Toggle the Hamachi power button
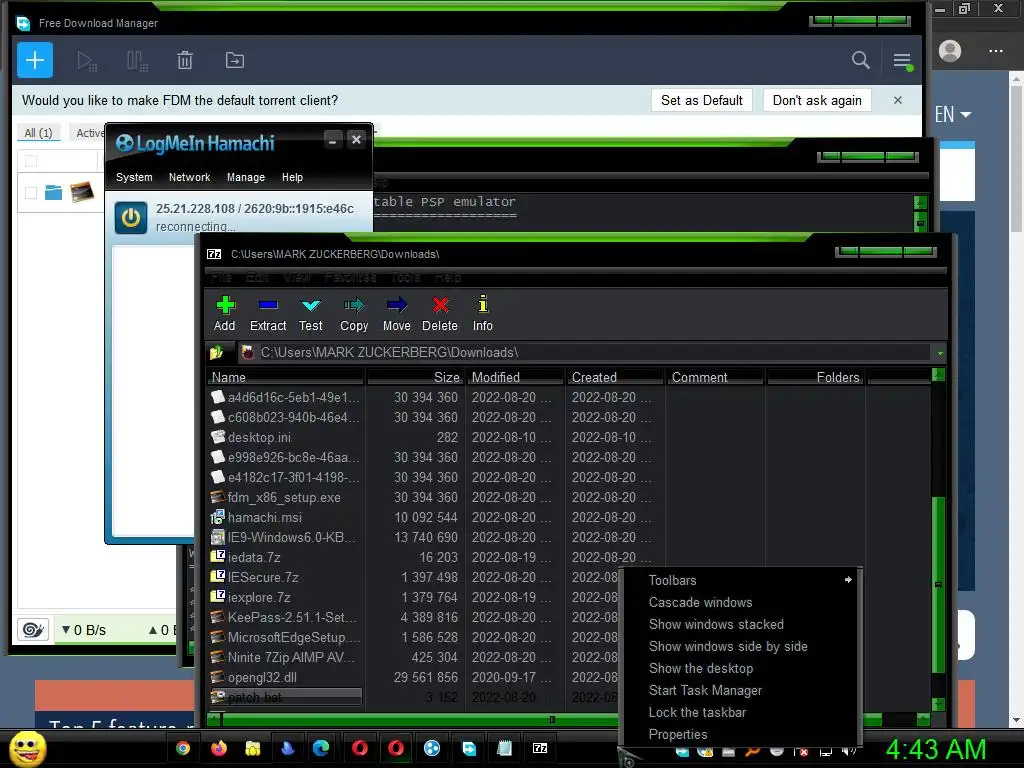This screenshot has height=768, width=1024. (131, 217)
